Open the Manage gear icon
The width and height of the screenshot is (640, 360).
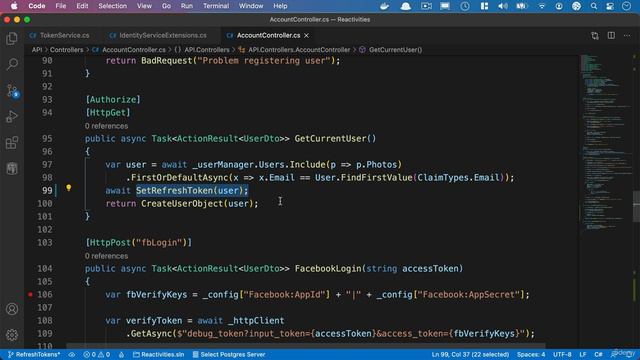click(x=12, y=335)
